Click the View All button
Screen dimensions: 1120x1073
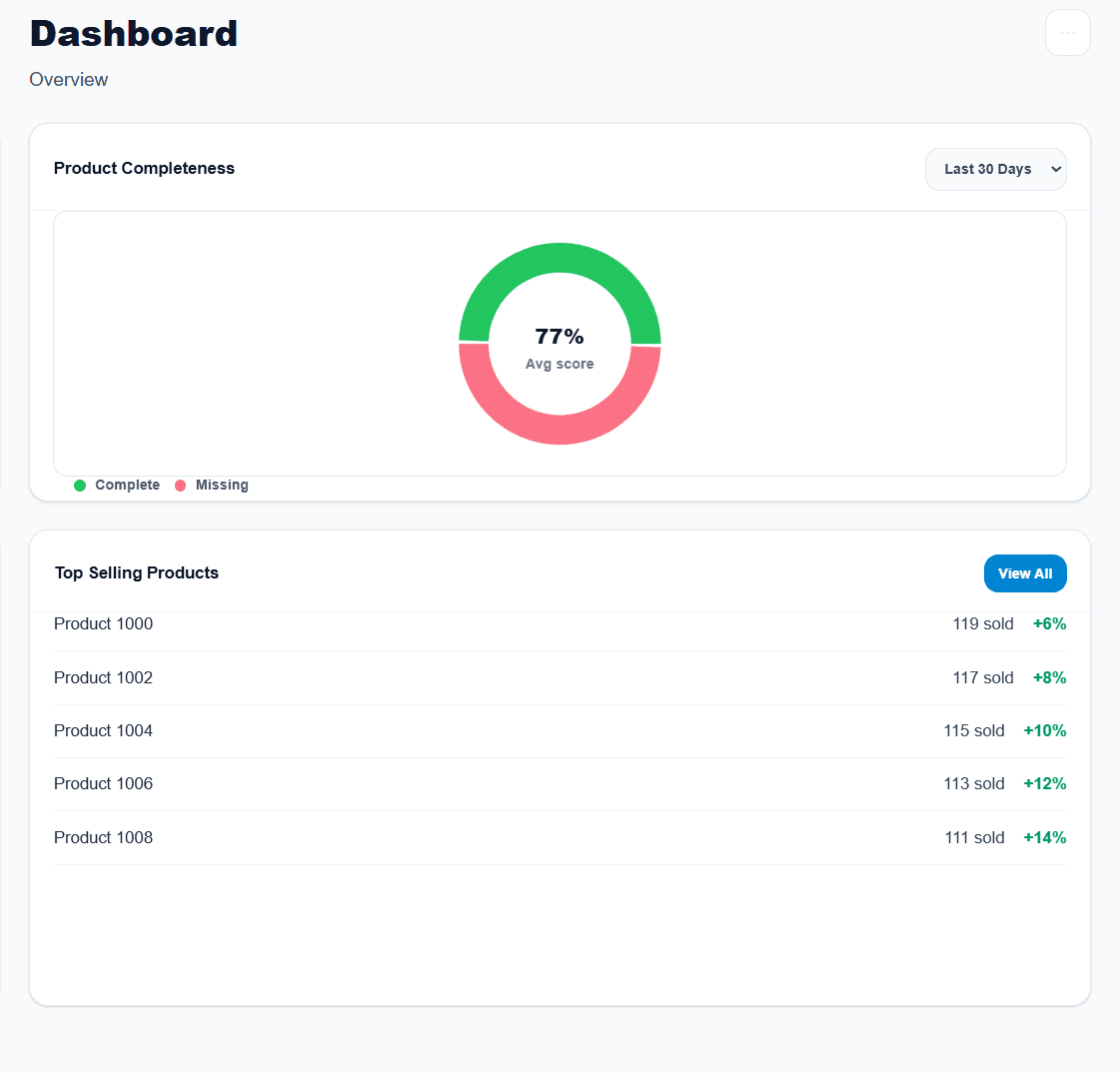tap(1025, 573)
